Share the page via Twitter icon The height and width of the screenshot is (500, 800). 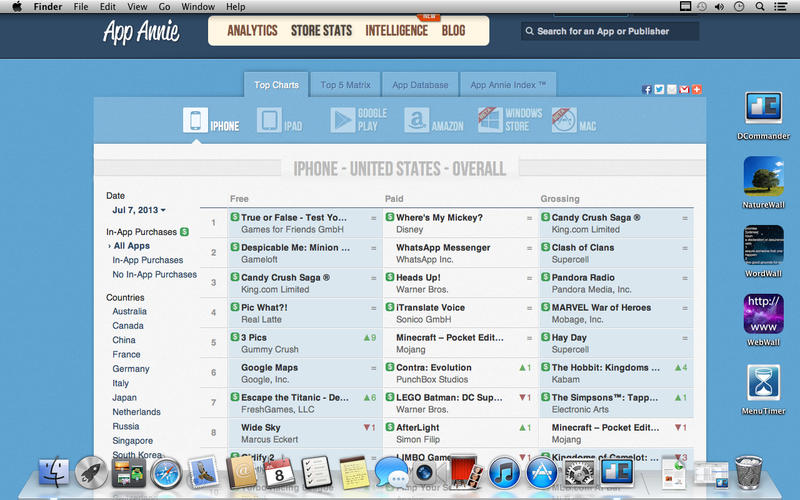click(659, 90)
